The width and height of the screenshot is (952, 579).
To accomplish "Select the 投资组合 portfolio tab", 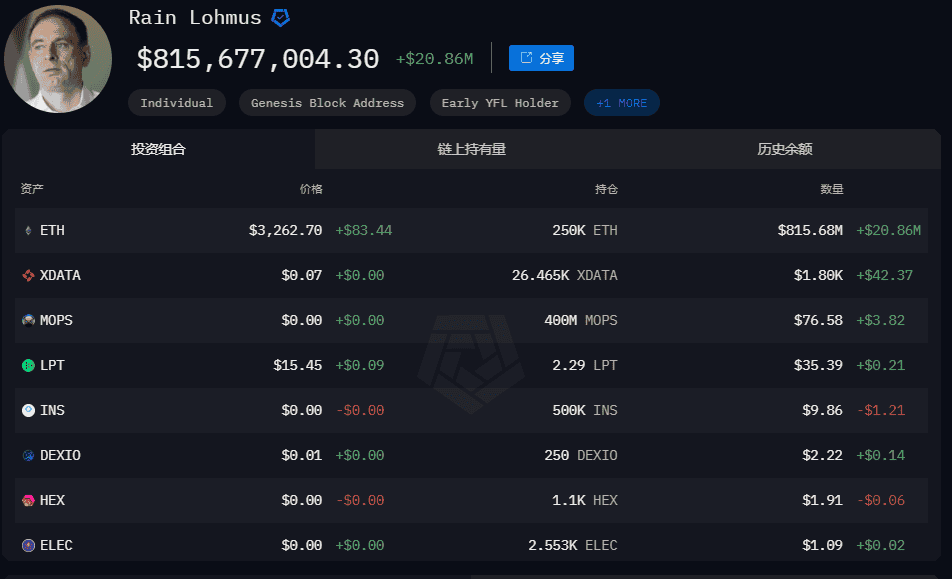I will [x=158, y=149].
